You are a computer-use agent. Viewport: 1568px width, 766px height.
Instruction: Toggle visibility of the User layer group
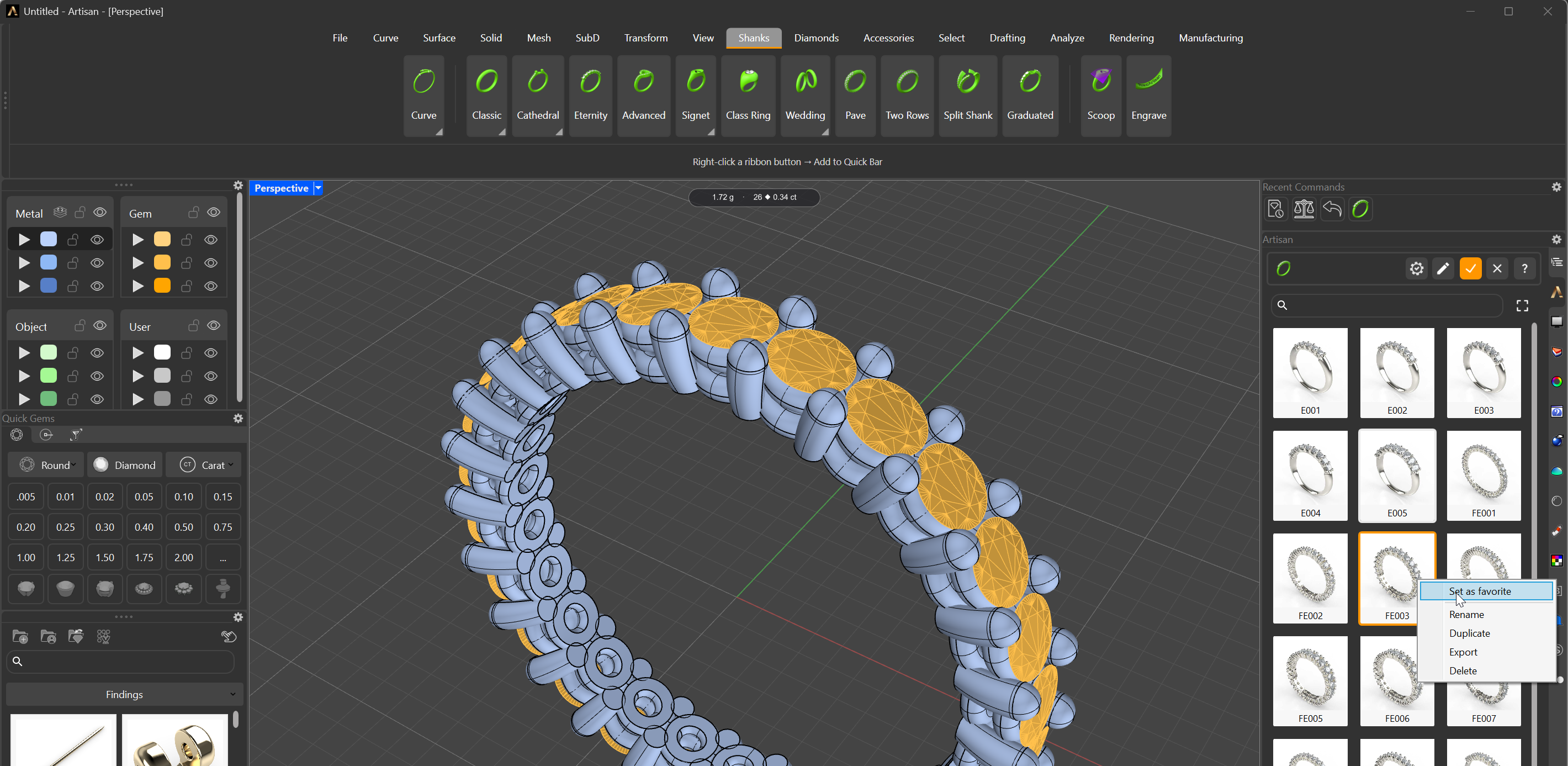click(214, 326)
